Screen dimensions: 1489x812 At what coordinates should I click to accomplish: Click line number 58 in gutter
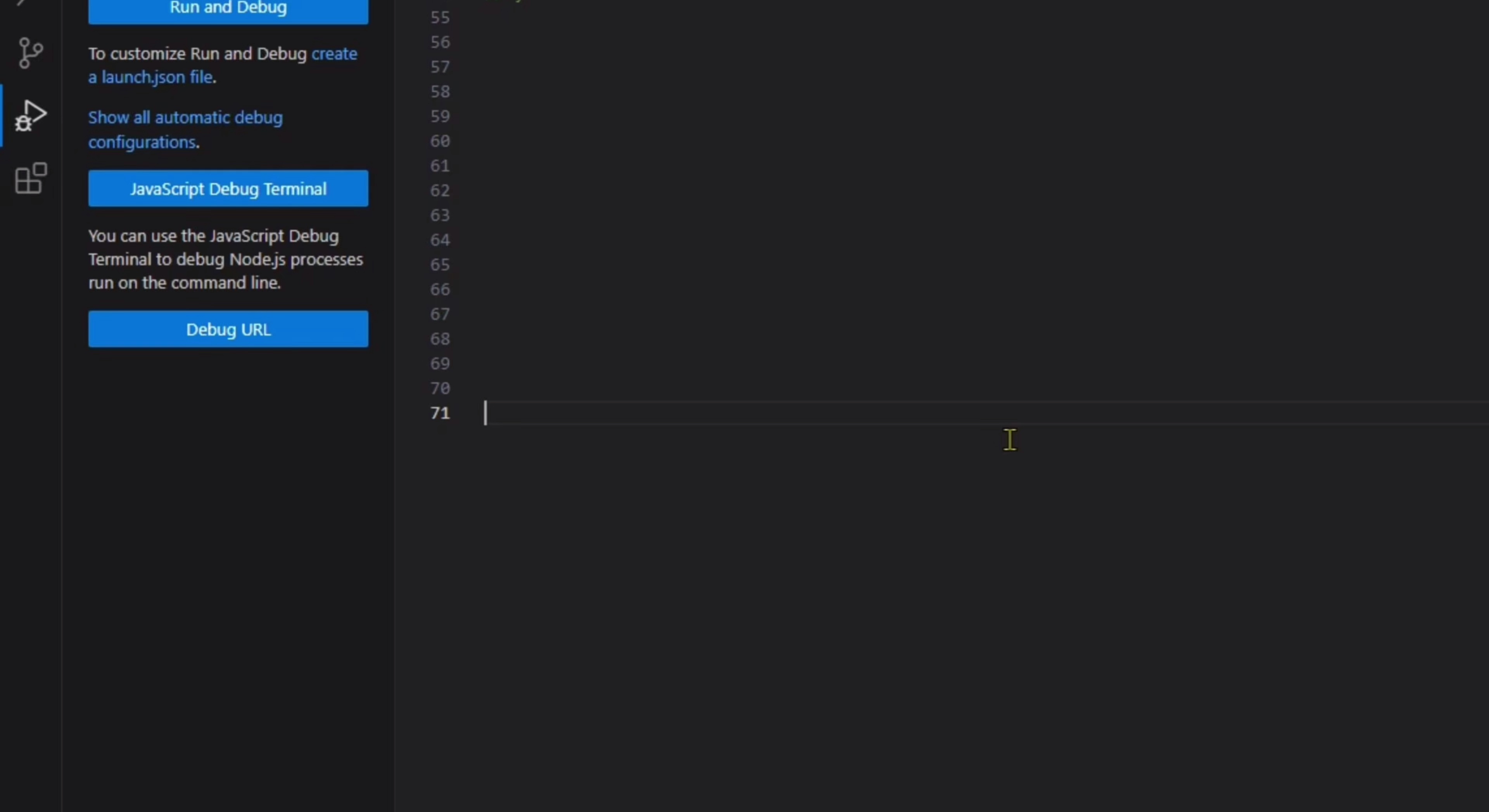tap(440, 92)
